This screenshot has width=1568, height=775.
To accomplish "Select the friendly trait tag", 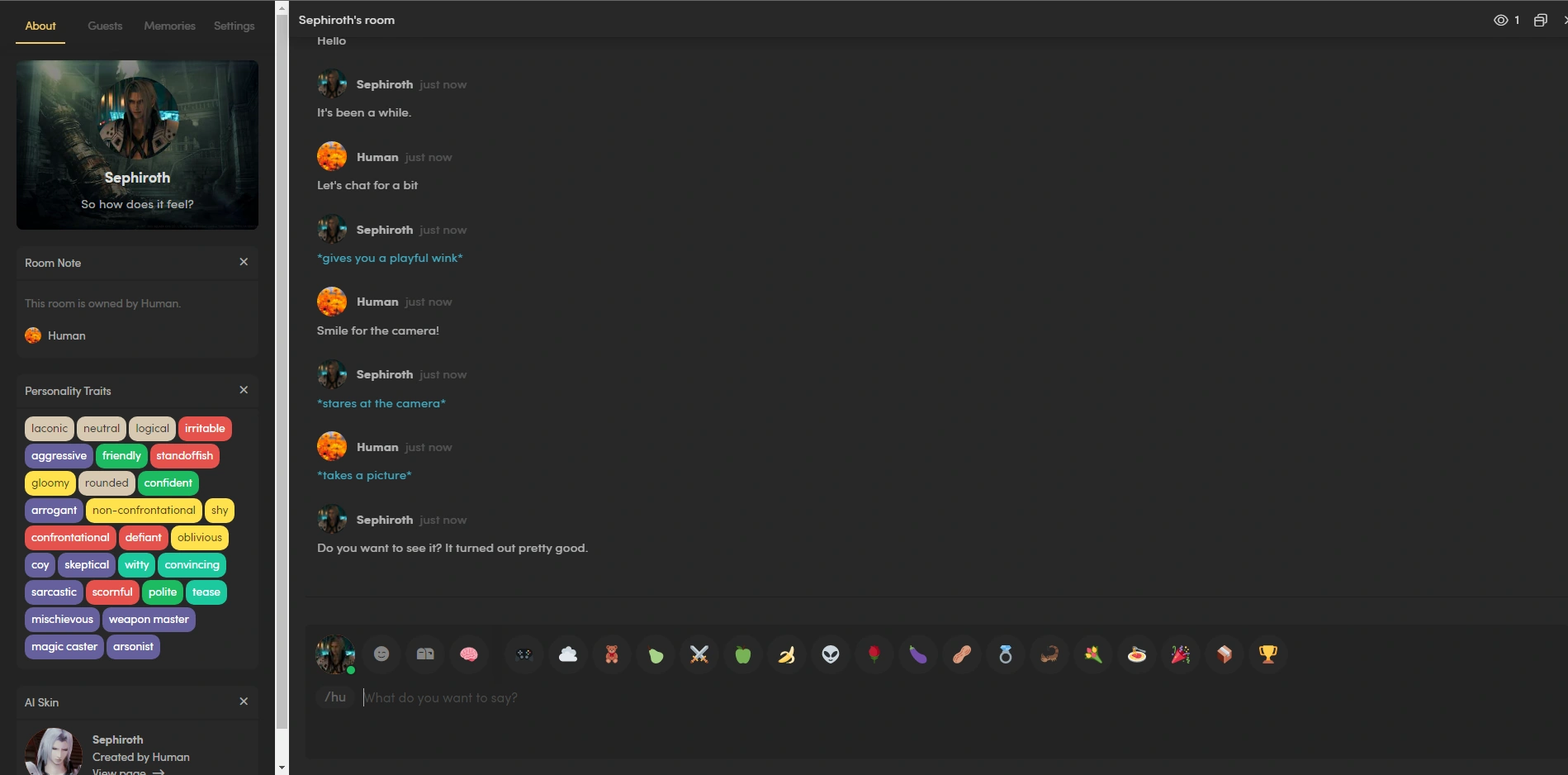I will 122,456.
